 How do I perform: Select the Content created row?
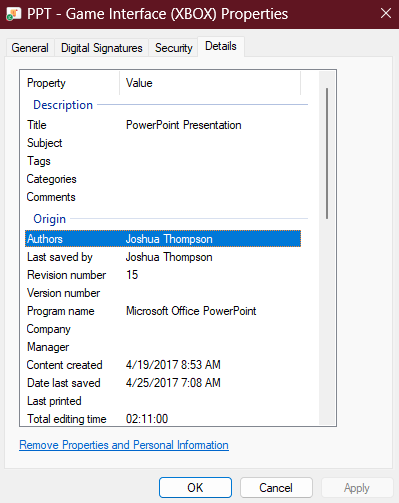pyautogui.click(x=163, y=365)
